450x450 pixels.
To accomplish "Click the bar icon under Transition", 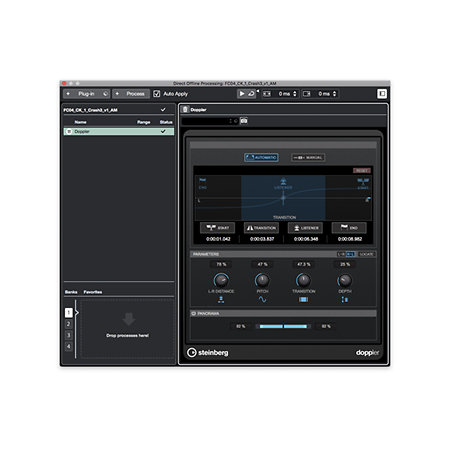I will click(303, 300).
